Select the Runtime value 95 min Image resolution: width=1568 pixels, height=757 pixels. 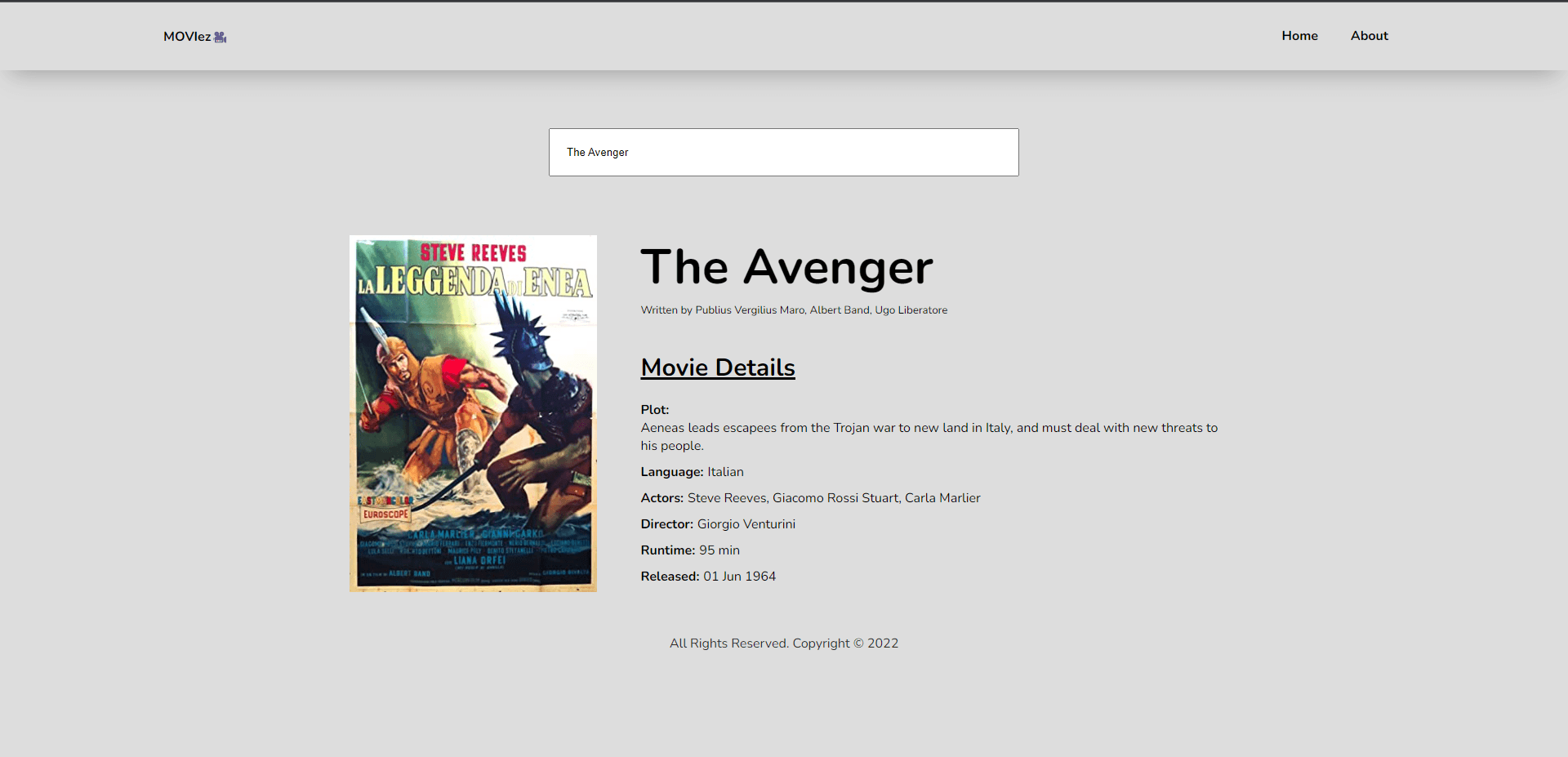[719, 550]
